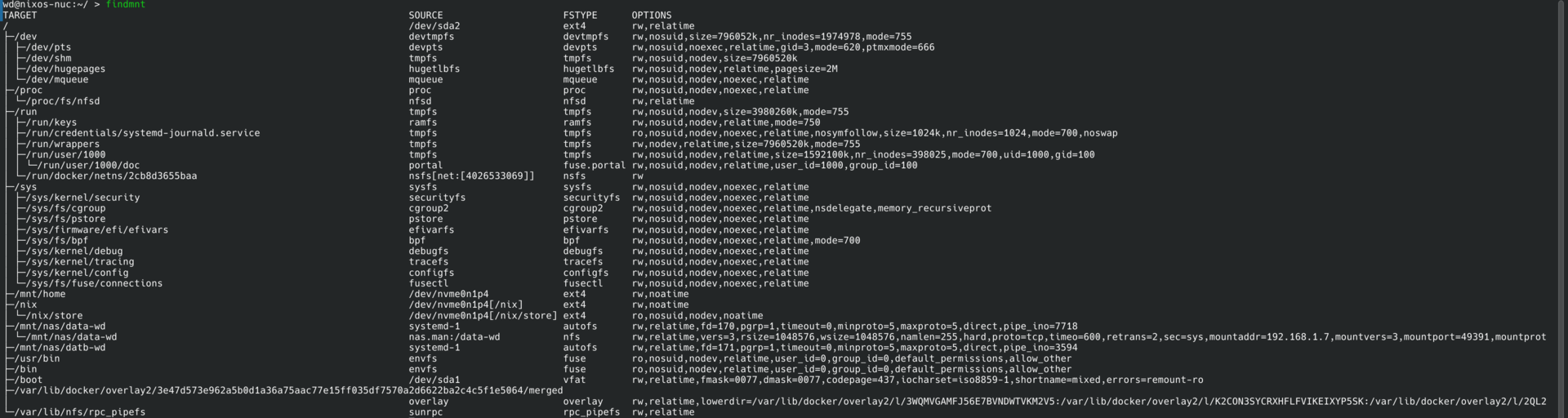Select the /nix/store mount target
This screenshot has width=1568, height=418.
[x=54, y=316]
